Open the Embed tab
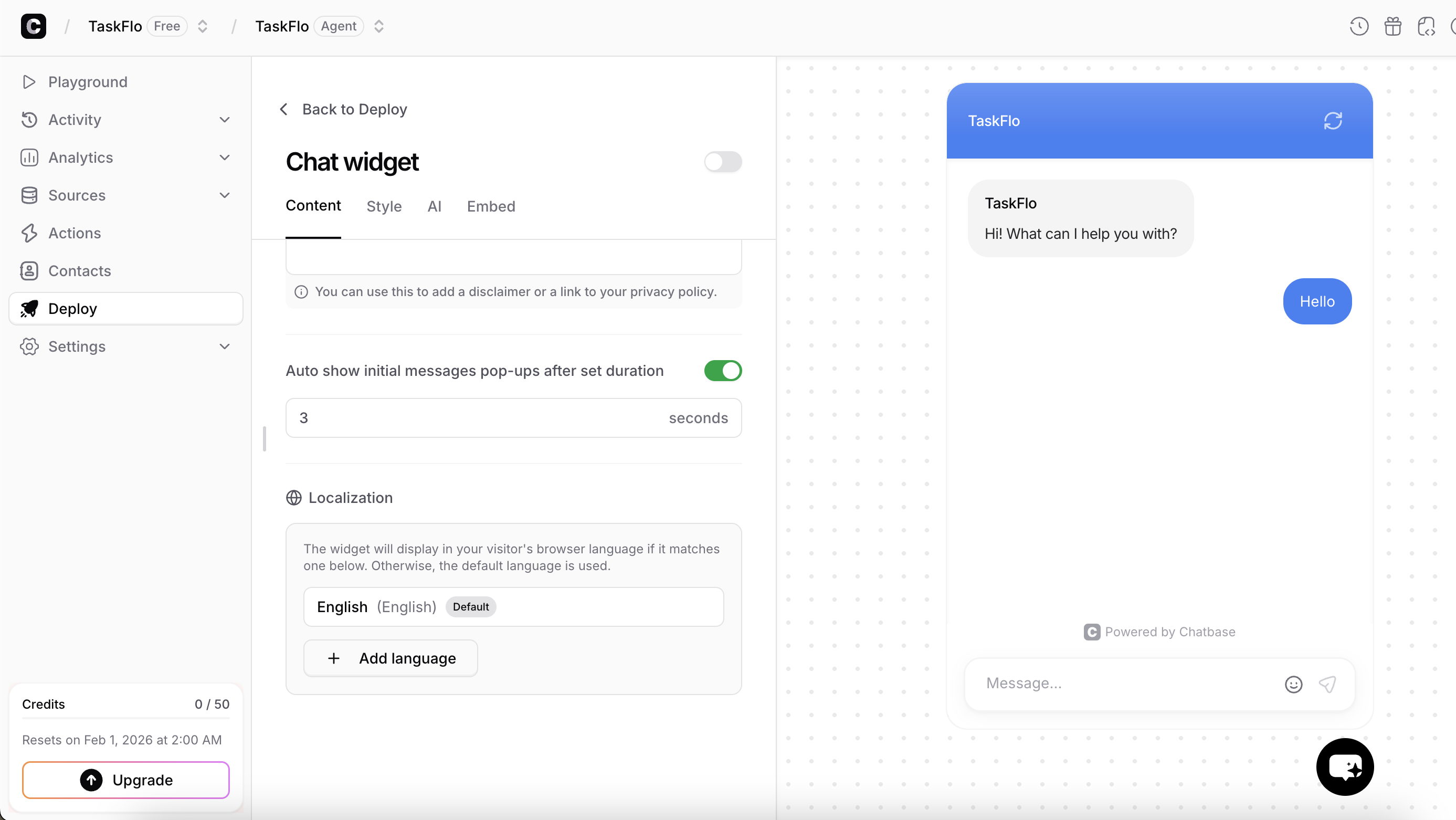 tap(491, 206)
